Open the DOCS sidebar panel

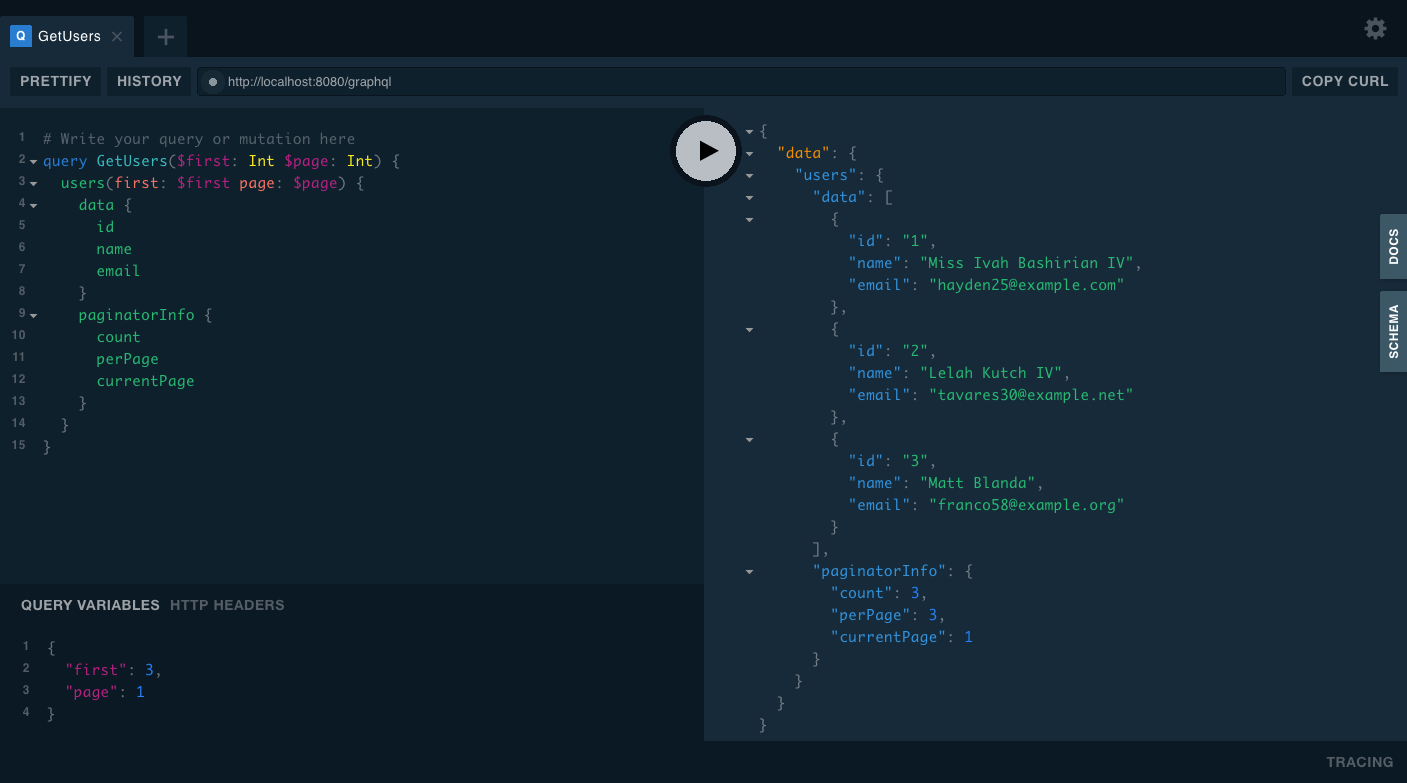pos(1392,246)
